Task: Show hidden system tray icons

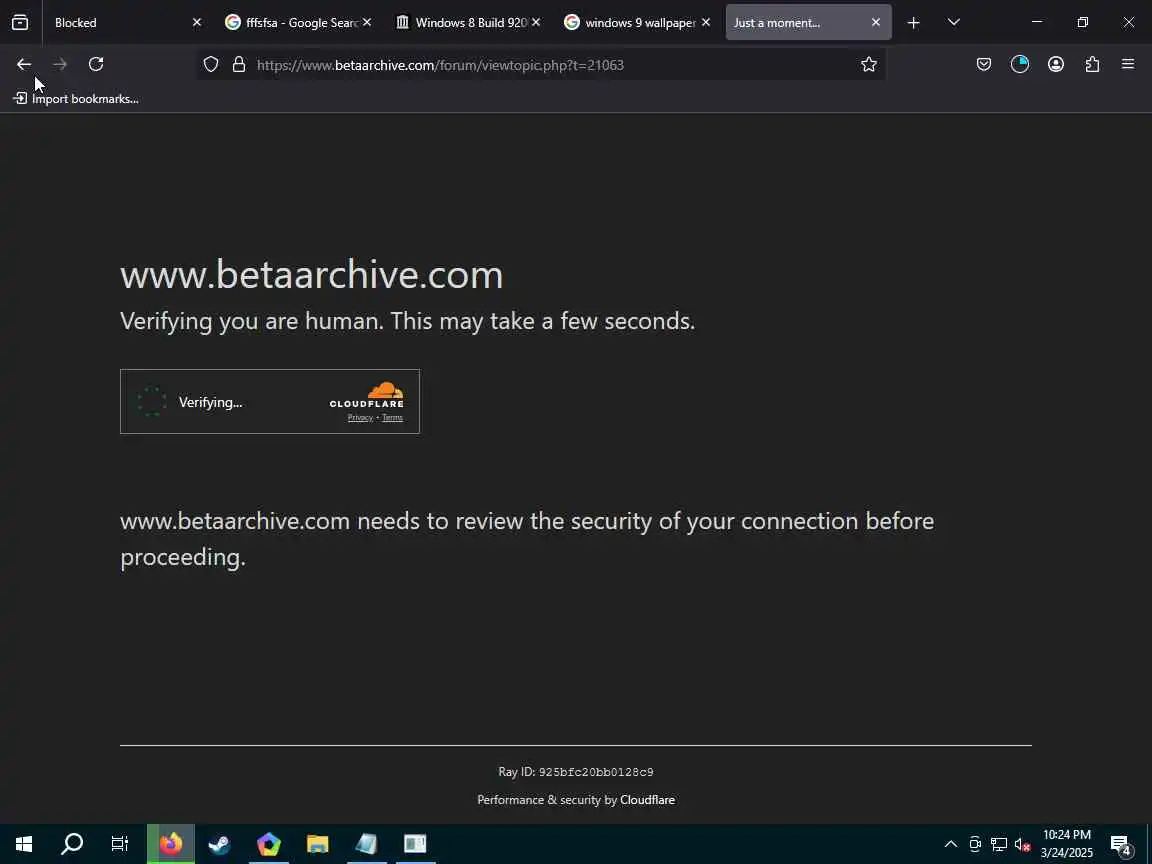Action: coord(951,844)
